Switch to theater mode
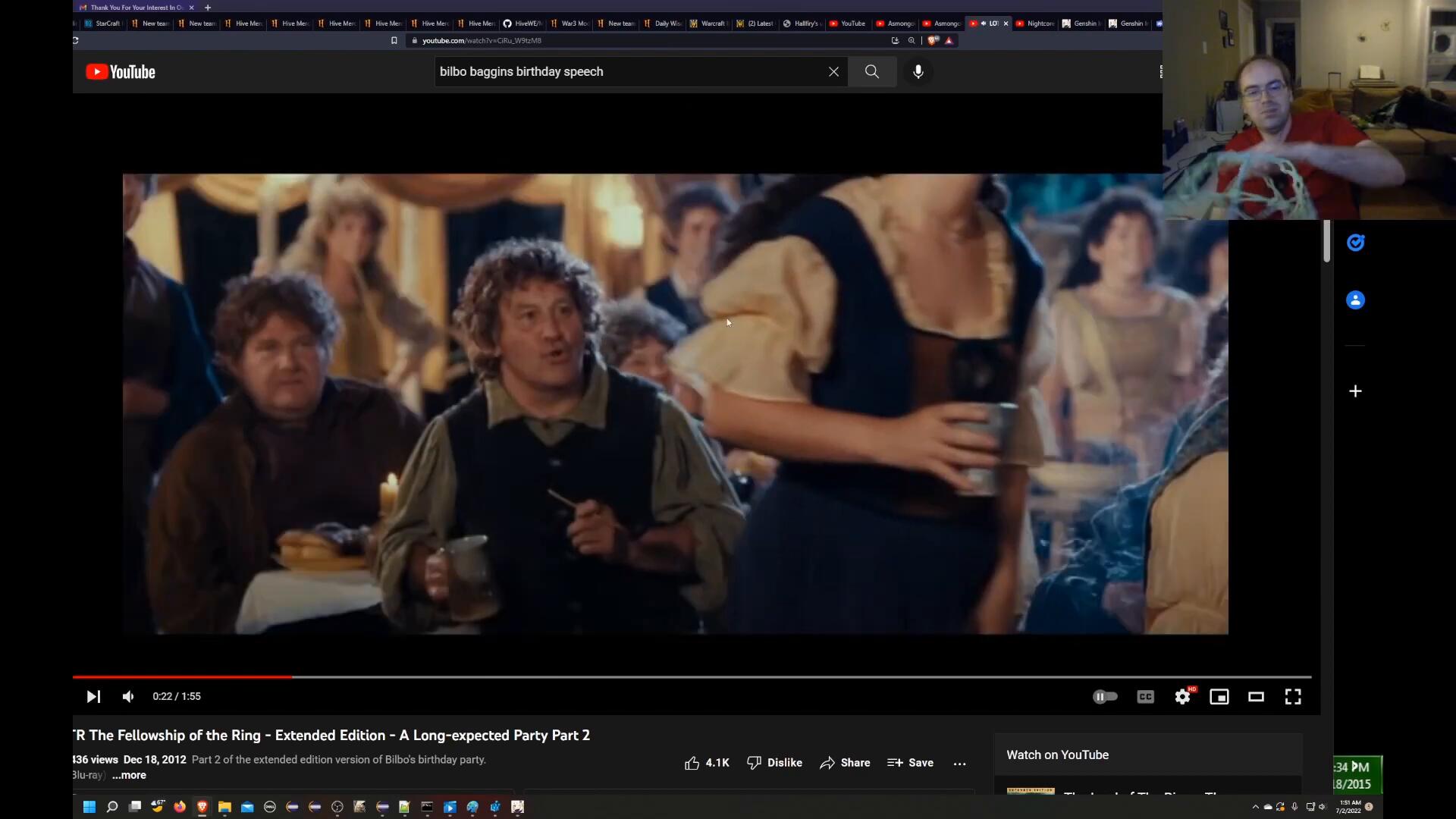 pos(1256,697)
